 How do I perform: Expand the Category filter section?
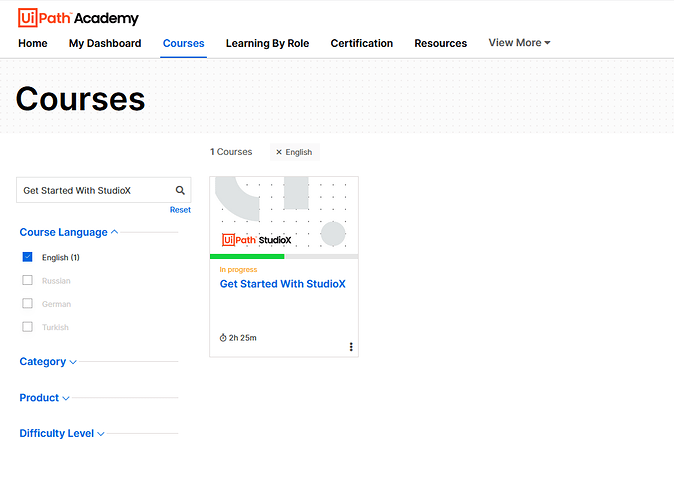pyautogui.click(x=48, y=361)
